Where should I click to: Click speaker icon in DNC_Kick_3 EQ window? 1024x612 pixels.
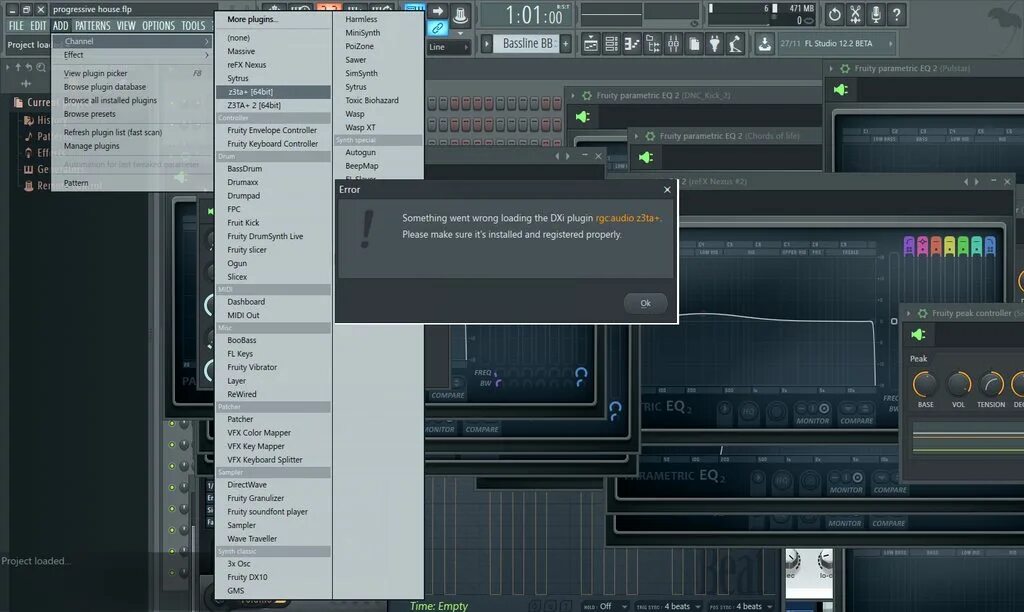[583, 117]
